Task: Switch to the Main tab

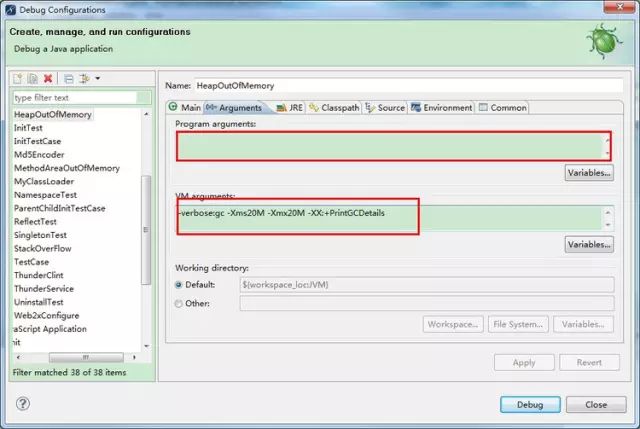Action: click(x=185, y=107)
